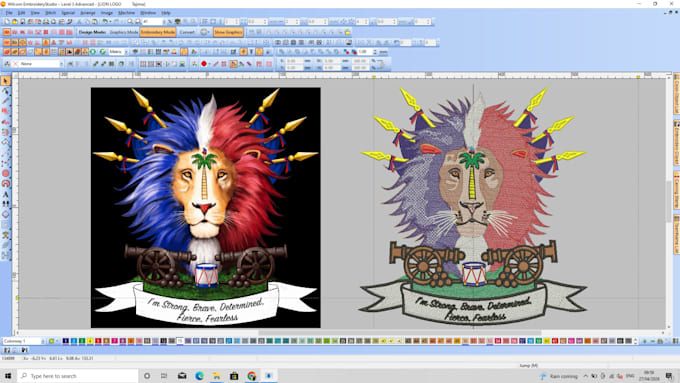680x383 pixels.
Task: Toggle Embroidery Mode button
Action: (158, 32)
